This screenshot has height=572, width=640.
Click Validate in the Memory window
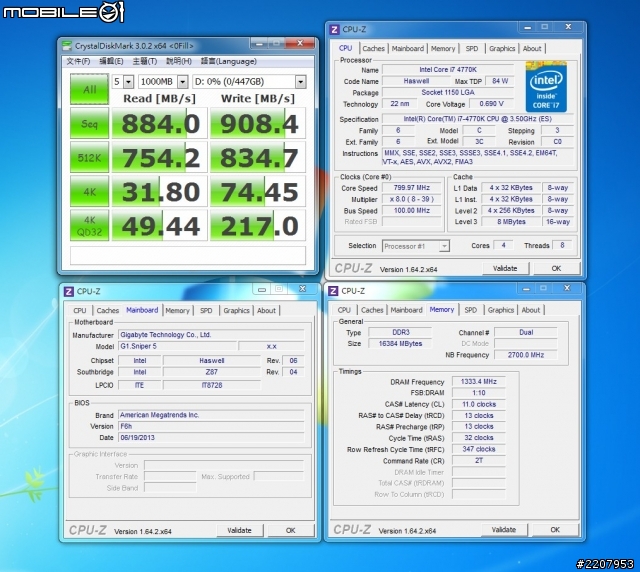pos(504,530)
